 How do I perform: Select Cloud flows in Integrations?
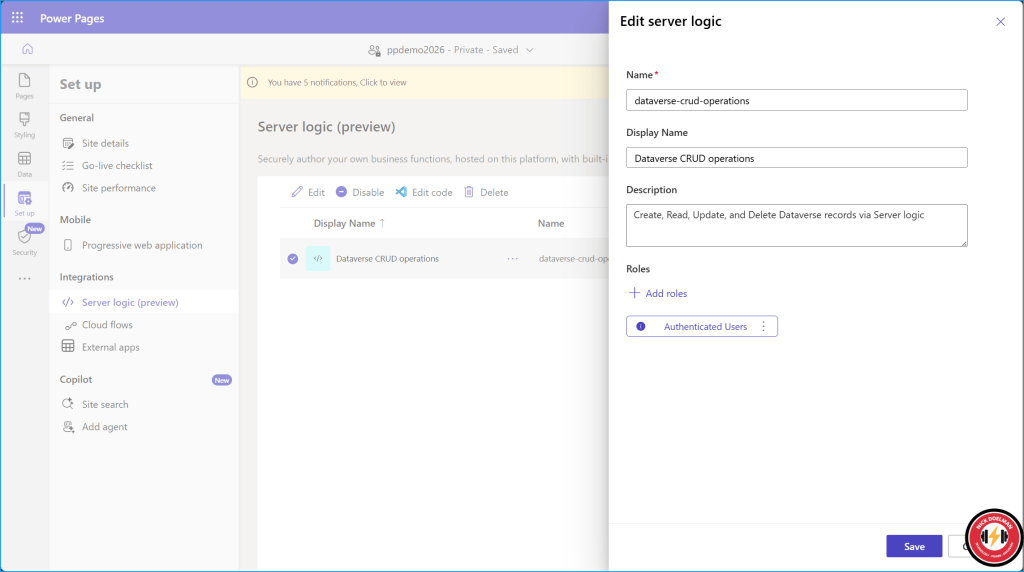coord(107,325)
